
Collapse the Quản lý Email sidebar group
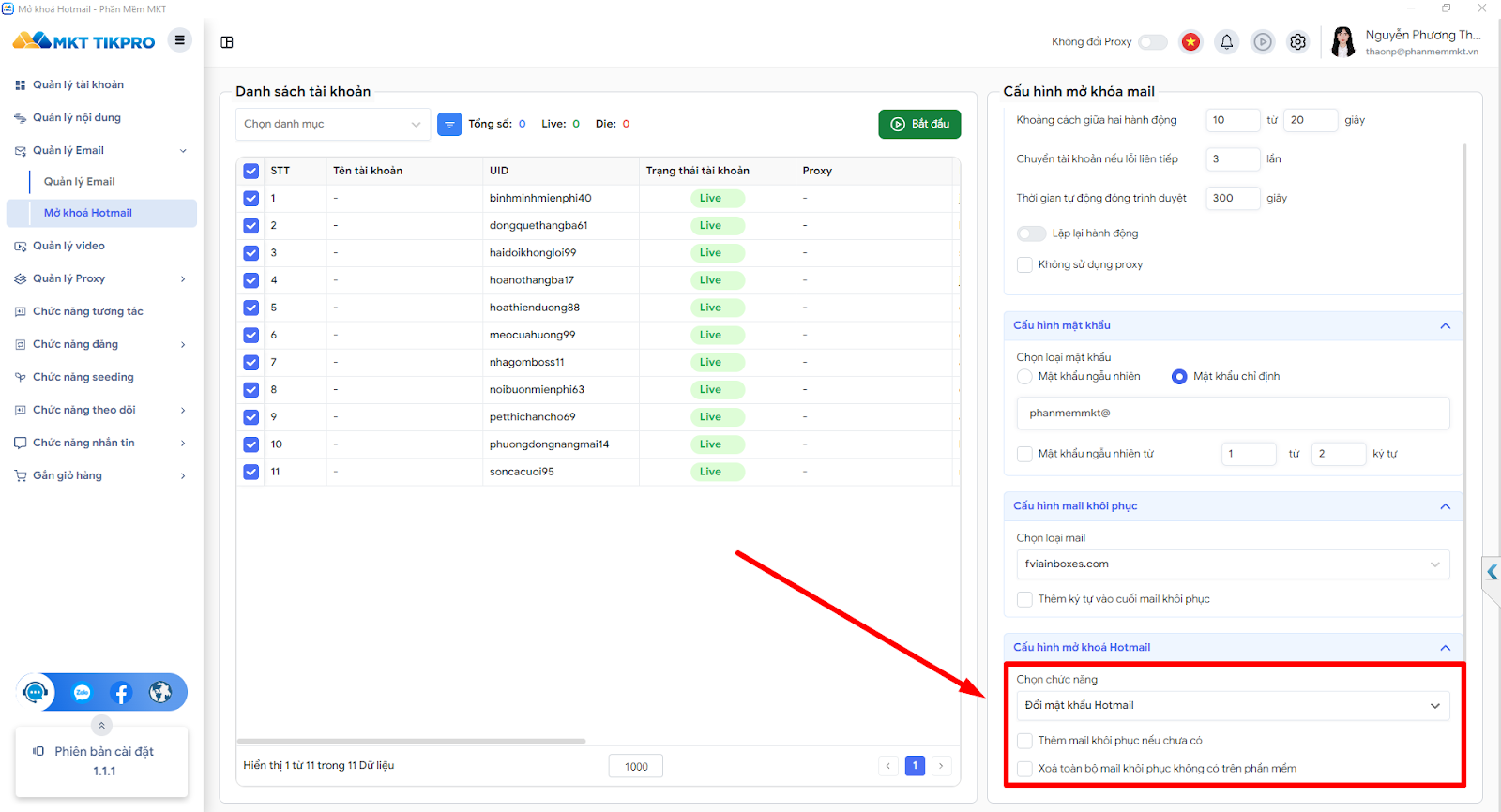click(x=183, y=151)
